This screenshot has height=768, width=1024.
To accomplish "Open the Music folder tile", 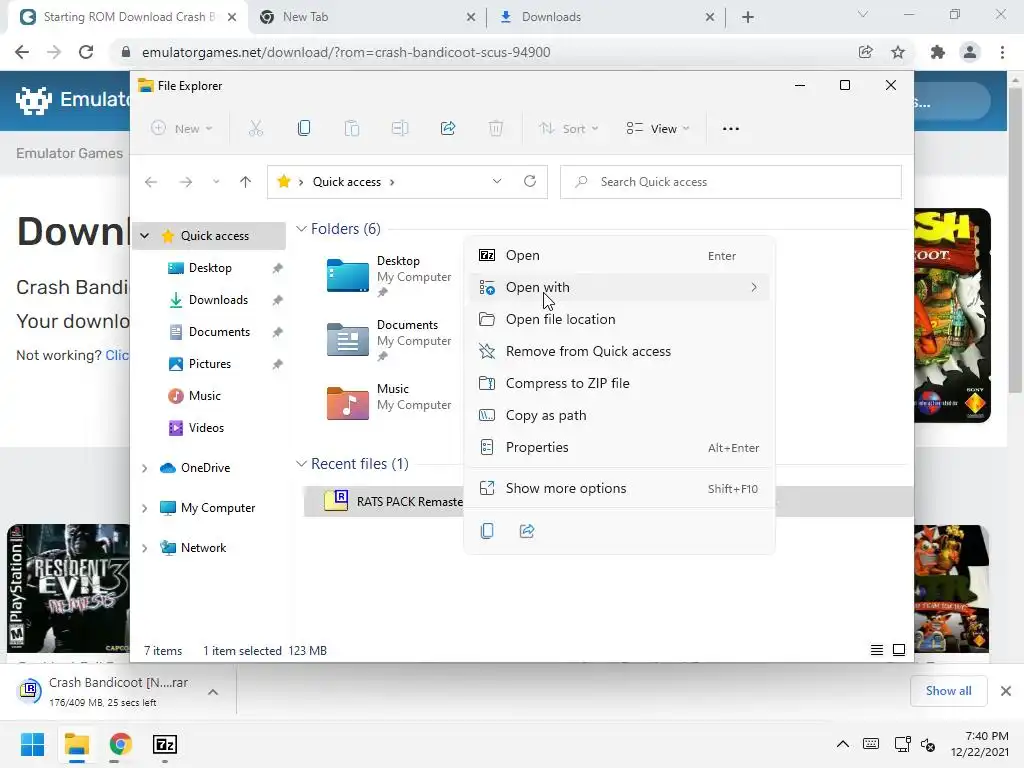I will (389, 402).
